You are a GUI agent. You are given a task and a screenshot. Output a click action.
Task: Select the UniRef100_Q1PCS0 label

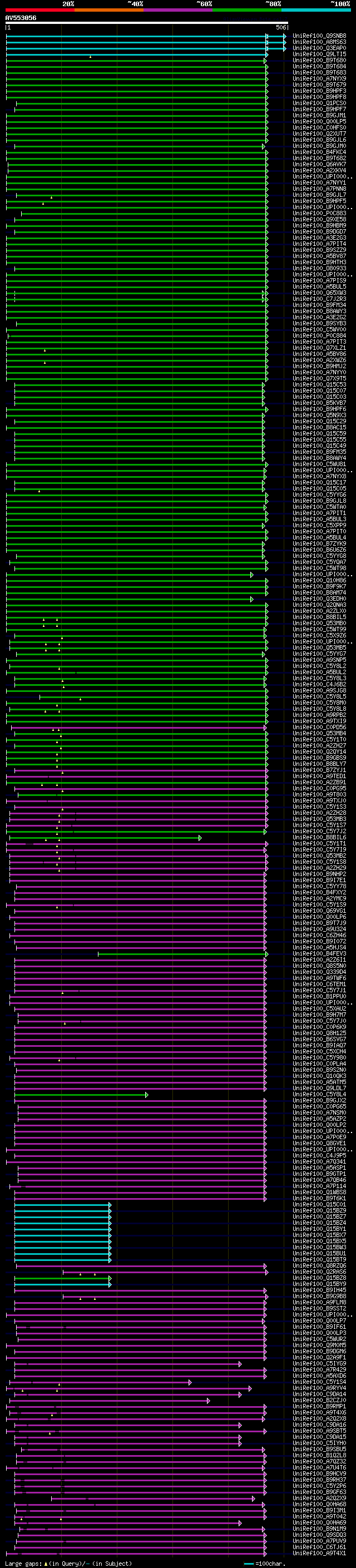coord(319,103)
